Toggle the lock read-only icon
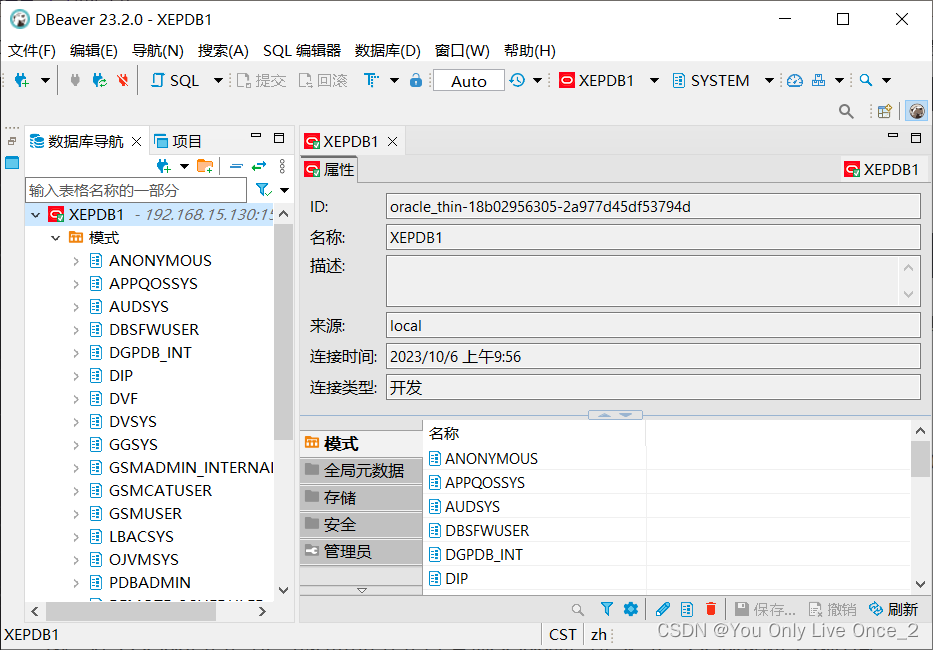 pyautogui.click(x=416, y=80)
